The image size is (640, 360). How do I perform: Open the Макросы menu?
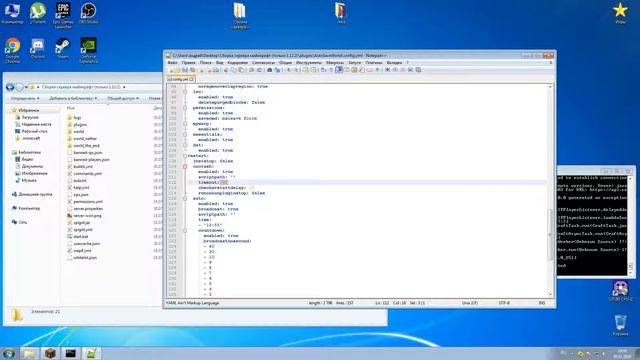pos(335,63)
